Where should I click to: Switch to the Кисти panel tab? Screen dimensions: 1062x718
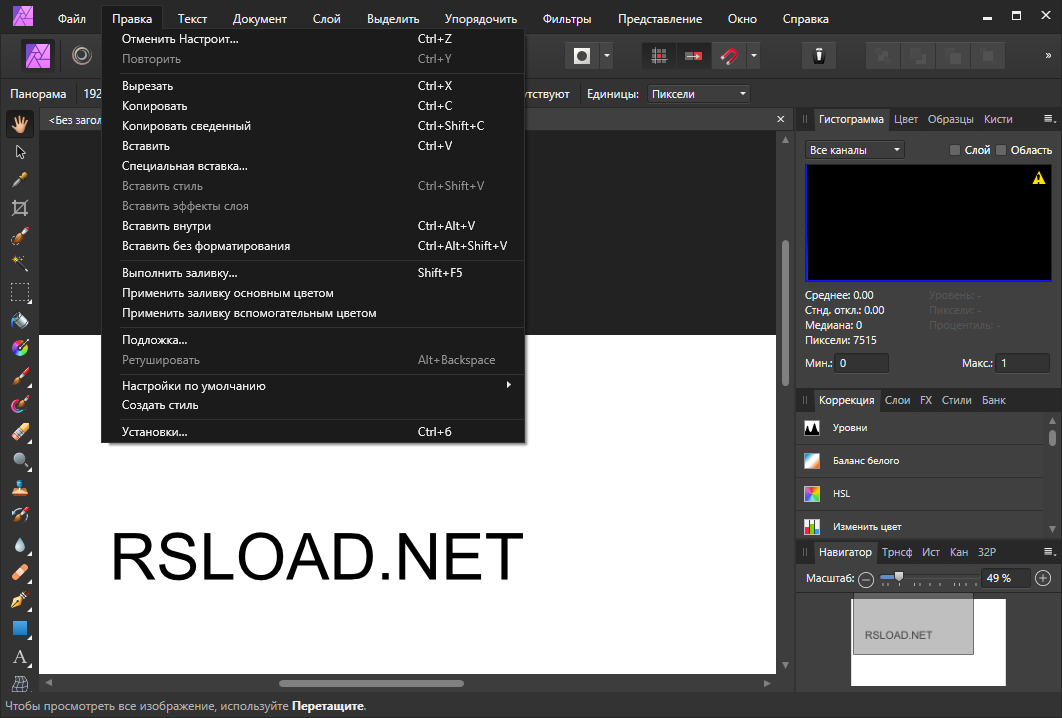tap(998, 119)
